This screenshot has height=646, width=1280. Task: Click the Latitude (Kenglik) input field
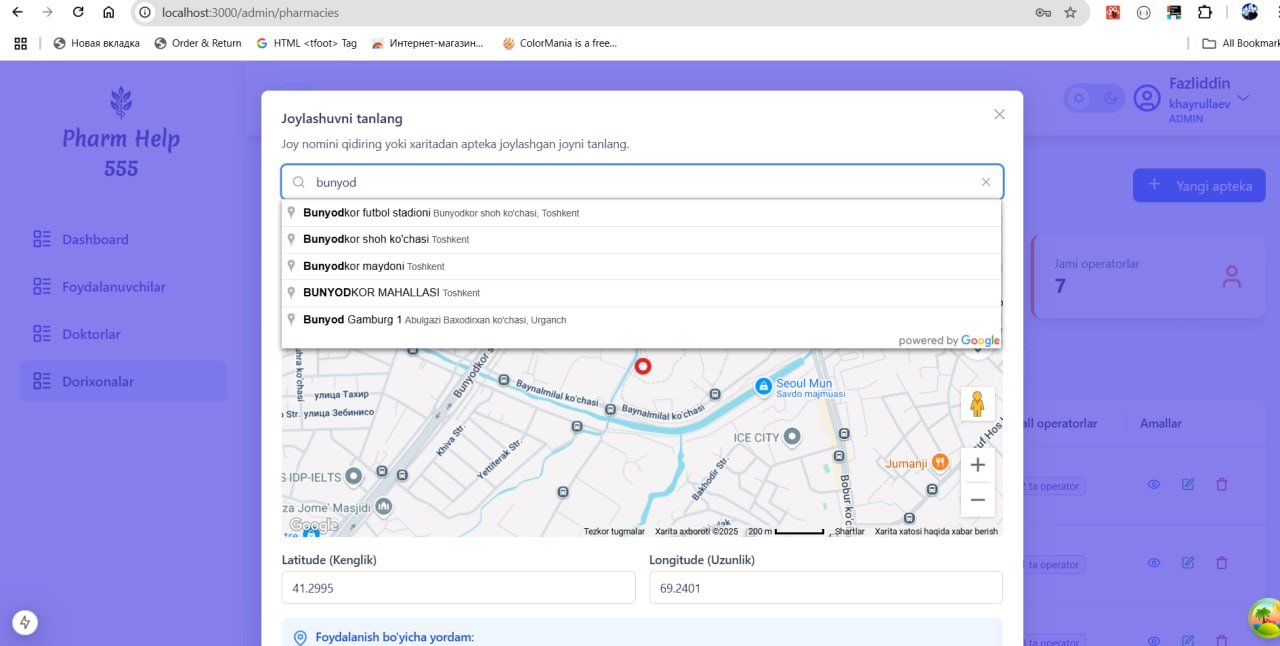coord(459,588)
